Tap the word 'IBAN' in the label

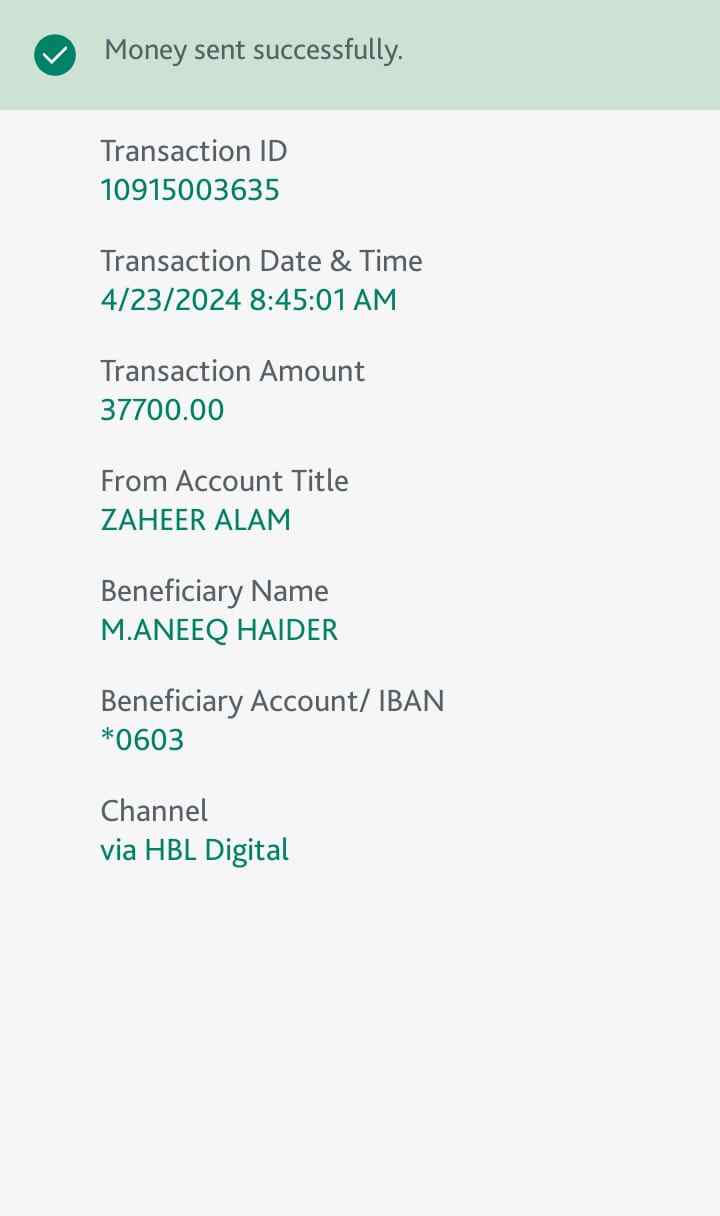pos(411,701)
